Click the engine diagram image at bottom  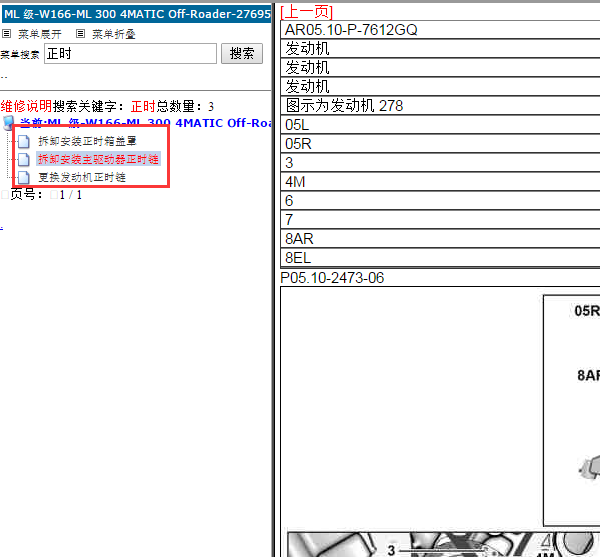443,544
